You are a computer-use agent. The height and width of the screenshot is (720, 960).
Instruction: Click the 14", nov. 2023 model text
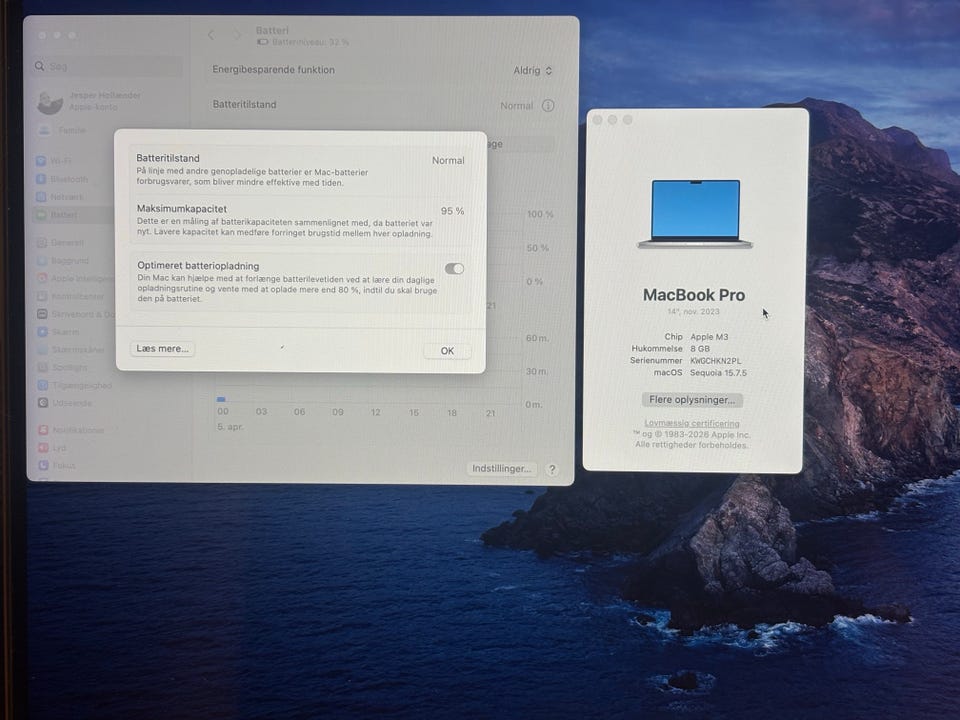pos(693,312)
